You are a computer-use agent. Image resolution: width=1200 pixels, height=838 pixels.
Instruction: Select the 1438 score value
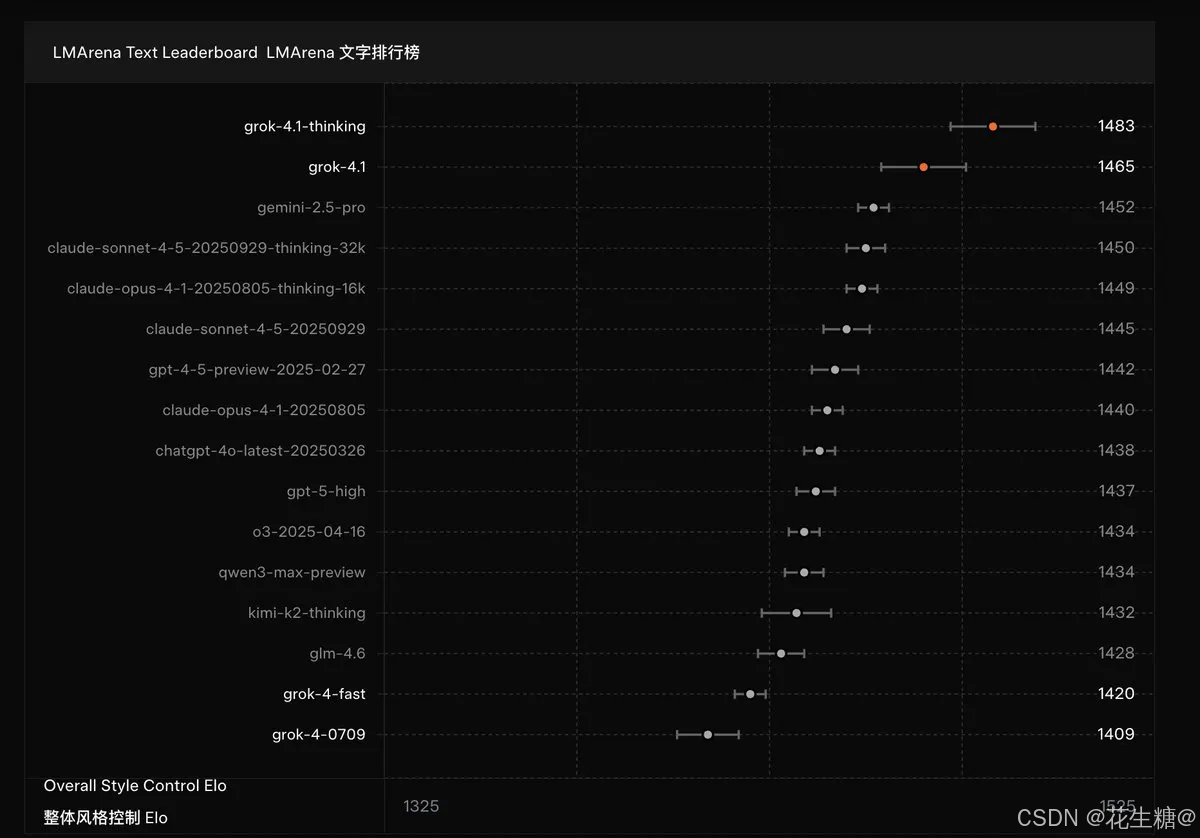click(1116, 451)
